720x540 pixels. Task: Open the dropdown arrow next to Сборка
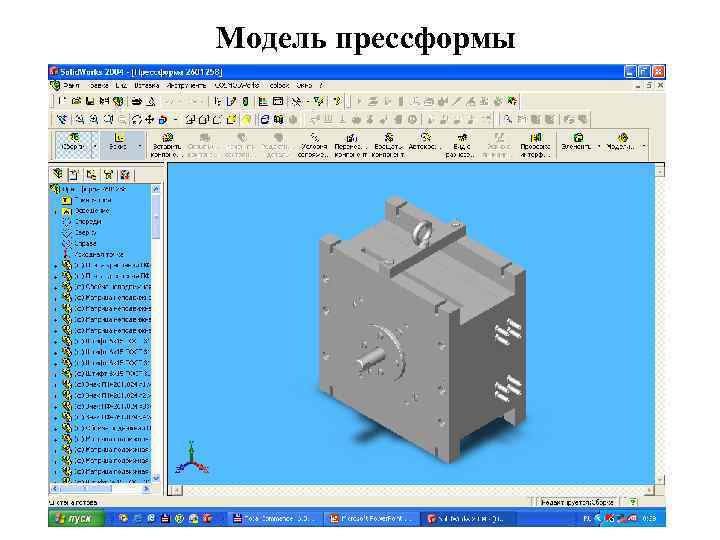coord(95,146)
